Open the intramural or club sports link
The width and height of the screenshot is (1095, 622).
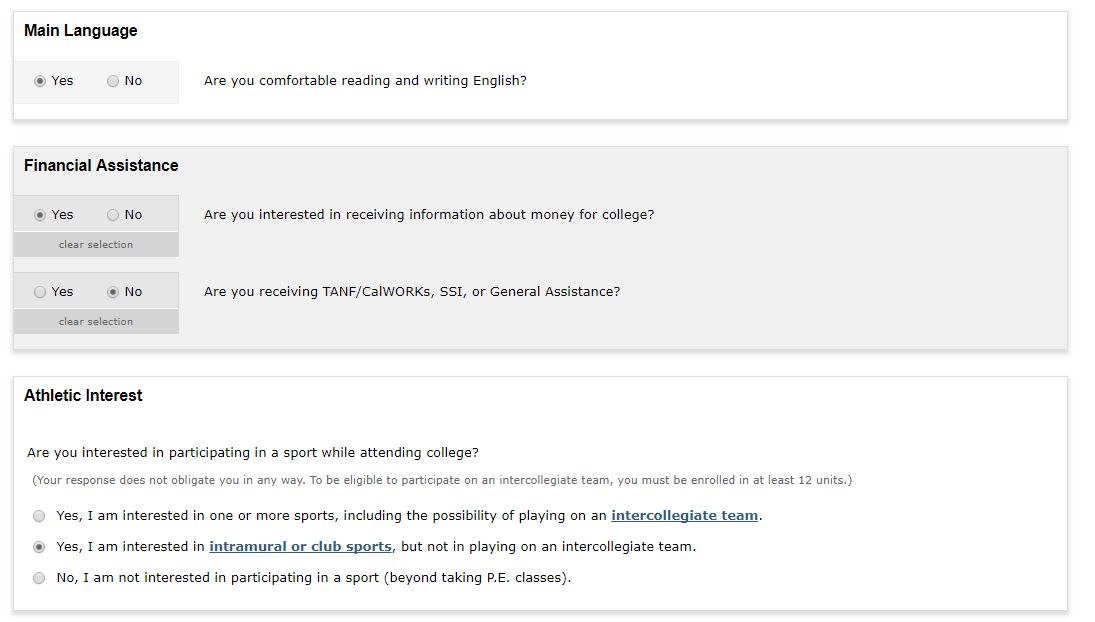[300, 547]
